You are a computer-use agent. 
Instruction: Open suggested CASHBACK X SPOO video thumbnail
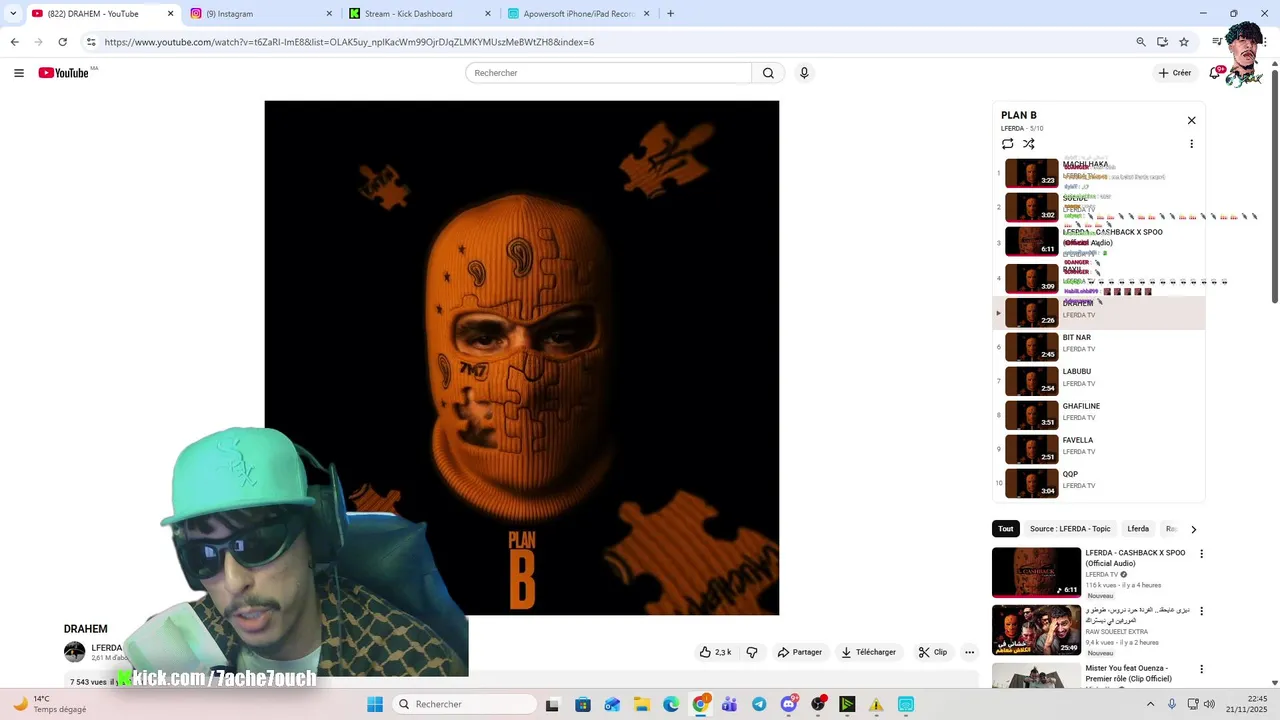coord(1036,572)
